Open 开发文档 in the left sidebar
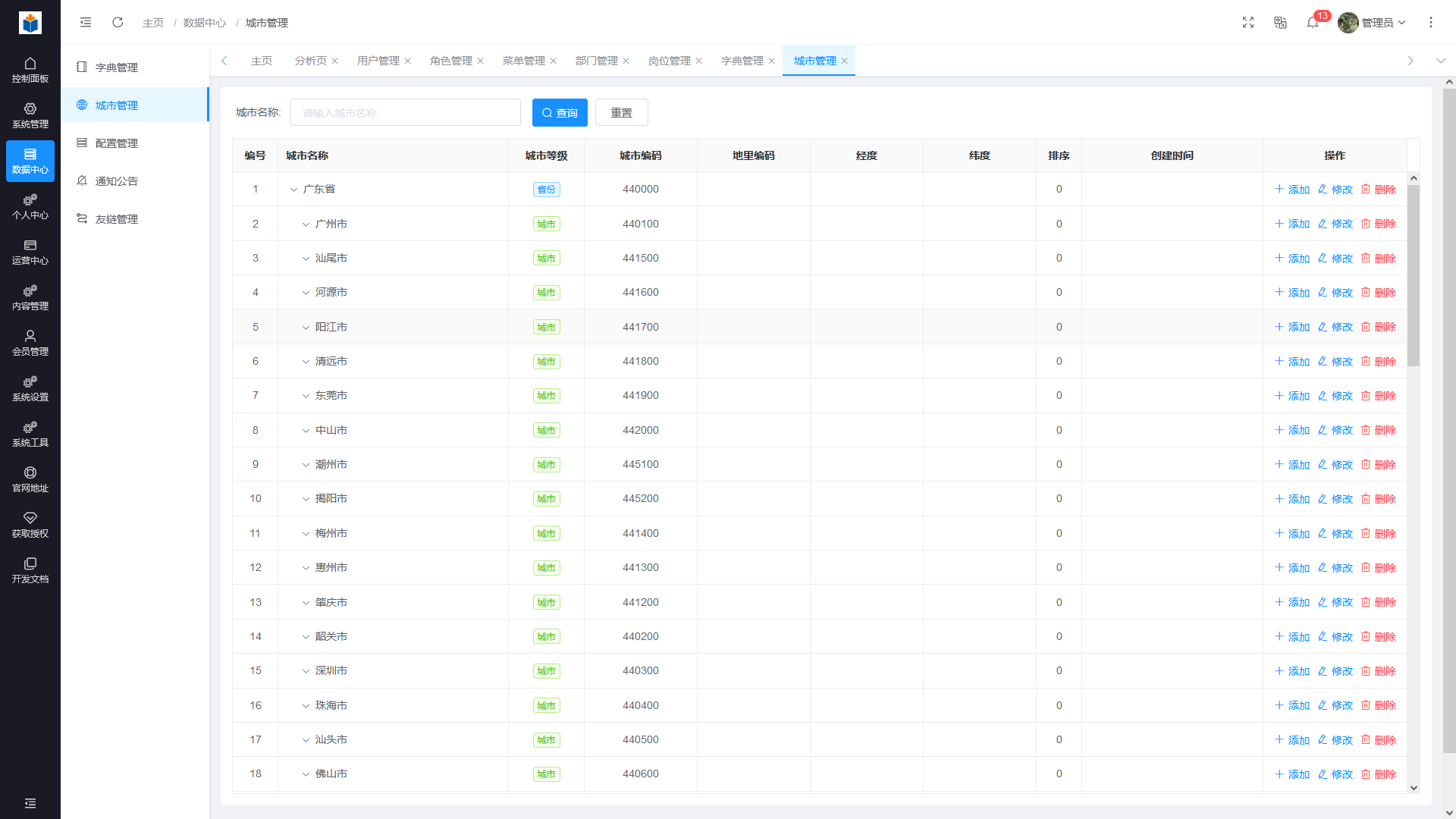 click(x=30, y=570)
